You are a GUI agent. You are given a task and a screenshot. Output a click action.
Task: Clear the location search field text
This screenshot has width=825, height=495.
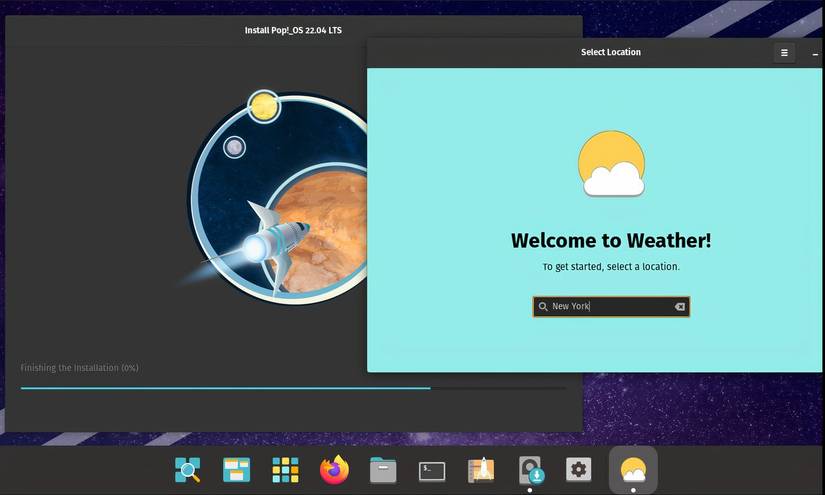[680, 307]
